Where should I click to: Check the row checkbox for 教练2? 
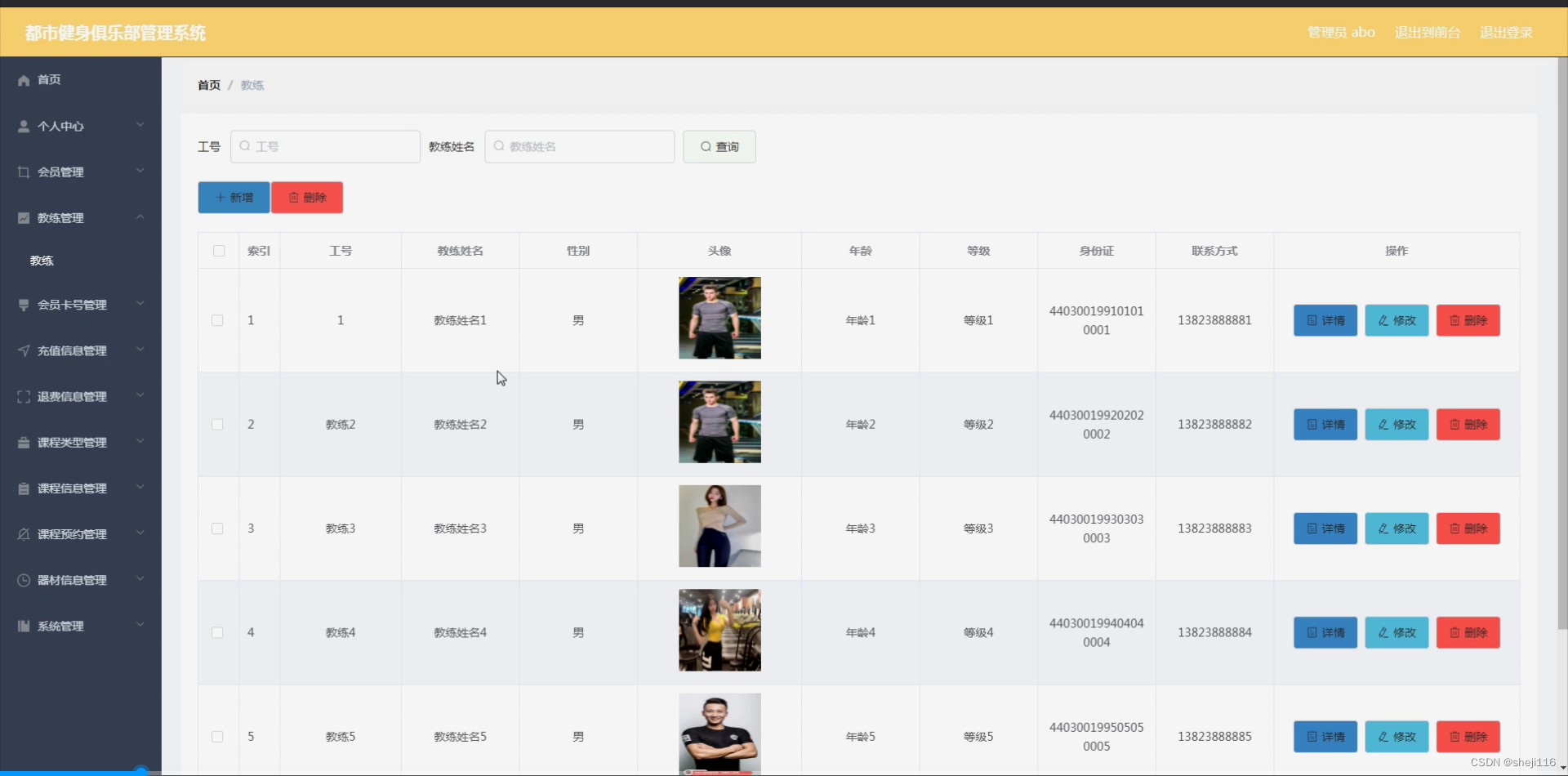click(x=217, y=424)
